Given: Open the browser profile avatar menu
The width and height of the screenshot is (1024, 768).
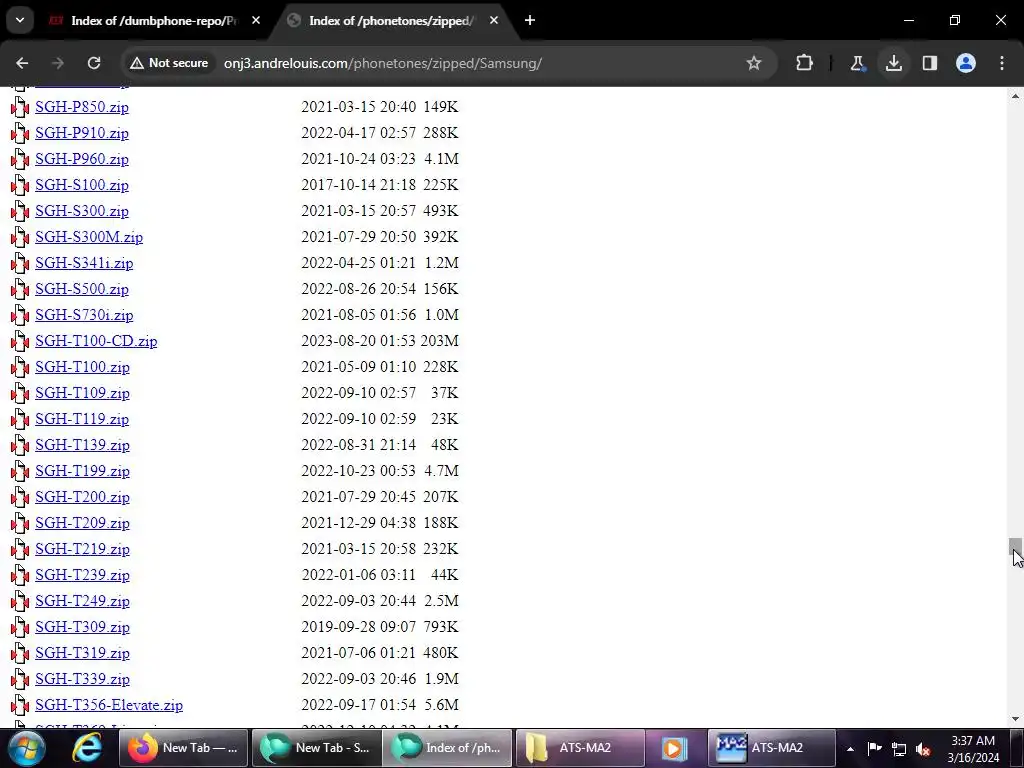Looking at the screenshot, I should (x=966, y=63).
